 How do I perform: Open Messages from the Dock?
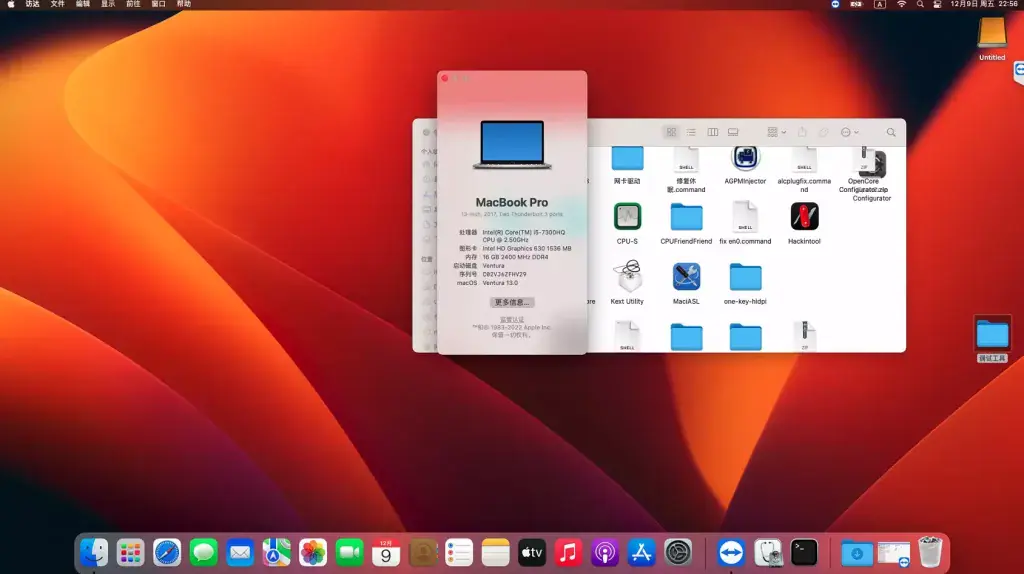204,552
